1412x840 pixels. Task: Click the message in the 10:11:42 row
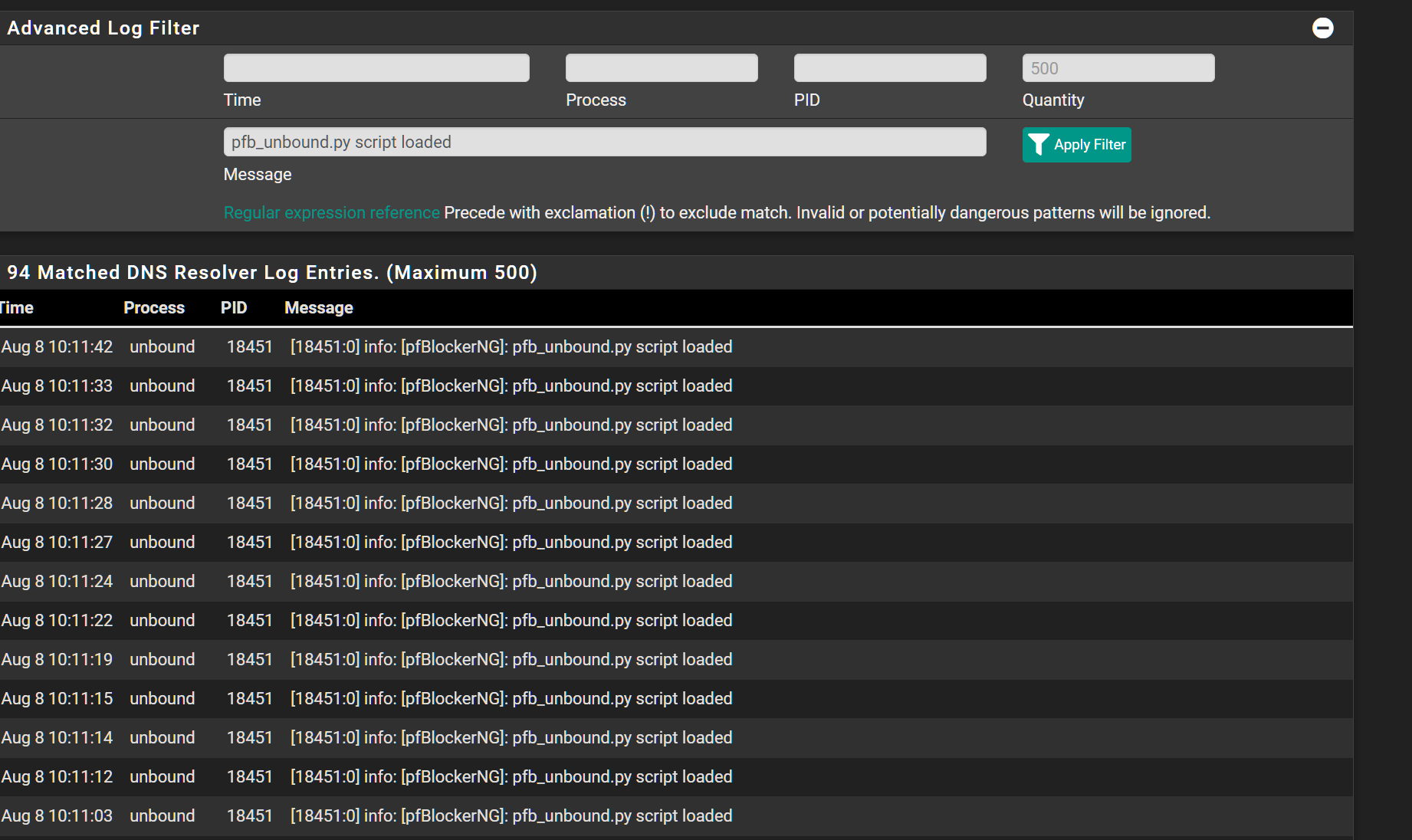(x=511, y=347)
